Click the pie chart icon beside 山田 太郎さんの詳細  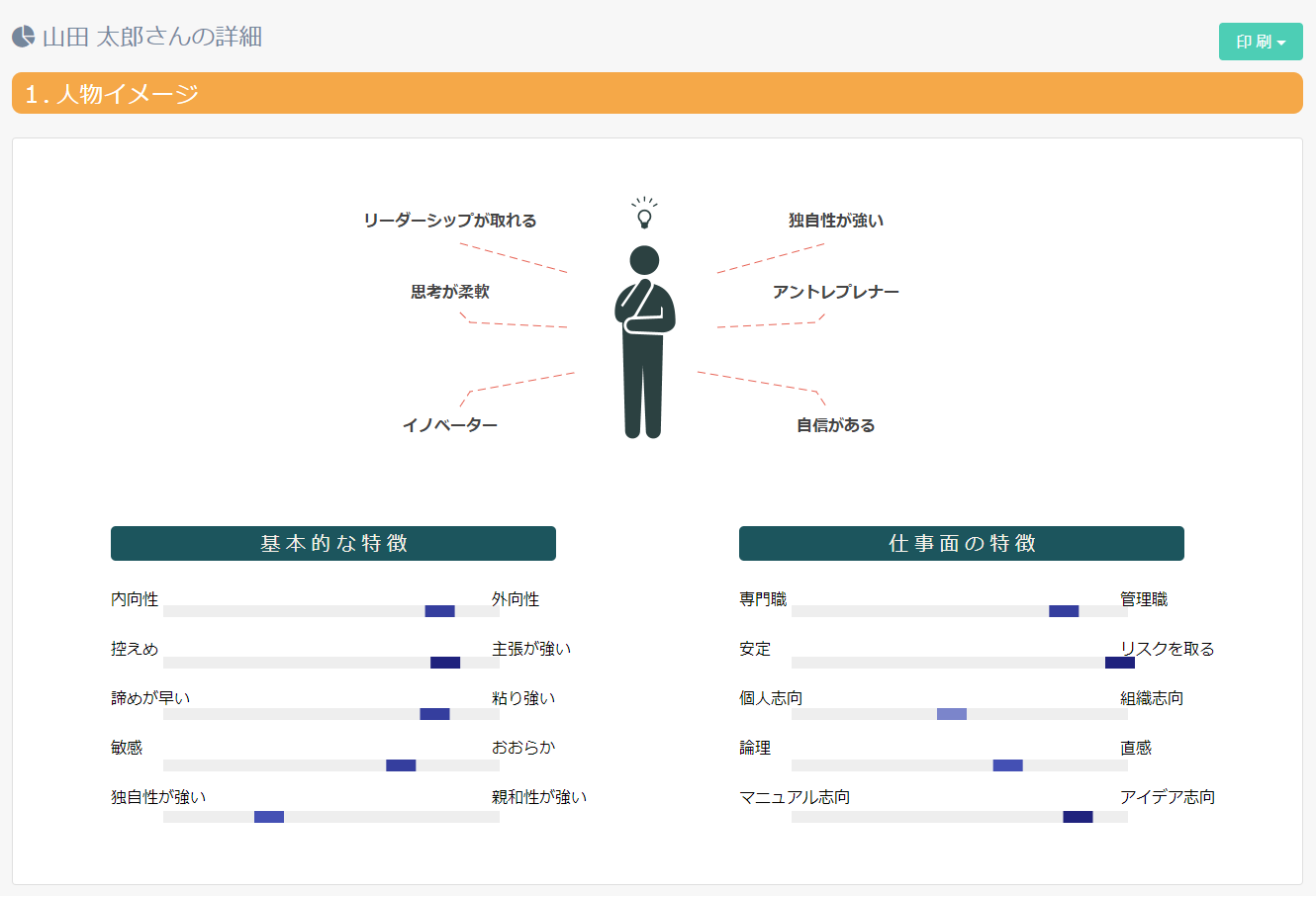coord(23,37)
